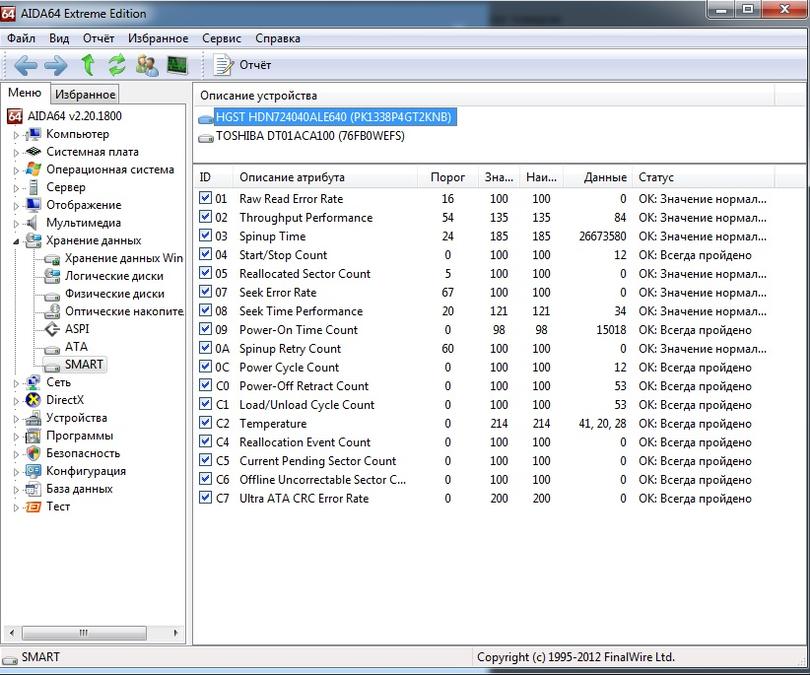Select the Системная плата icon
This screenshot has width=810, height=675.
coord(34,152)
